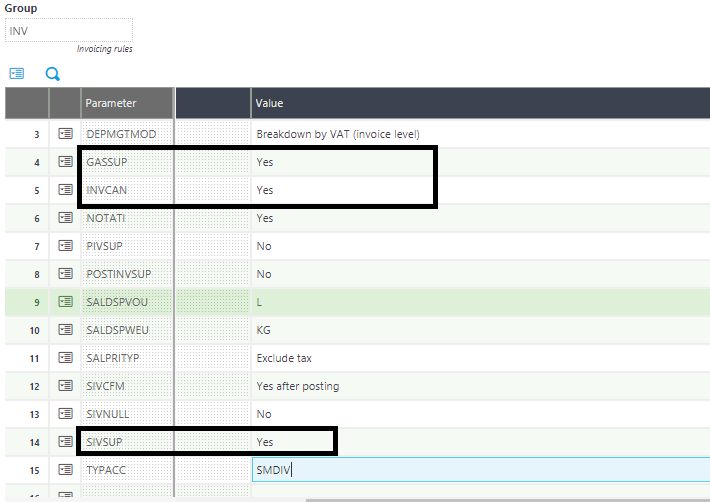
Task: Open row actions icon for PIVSUP
Action: tap(66, 246)
